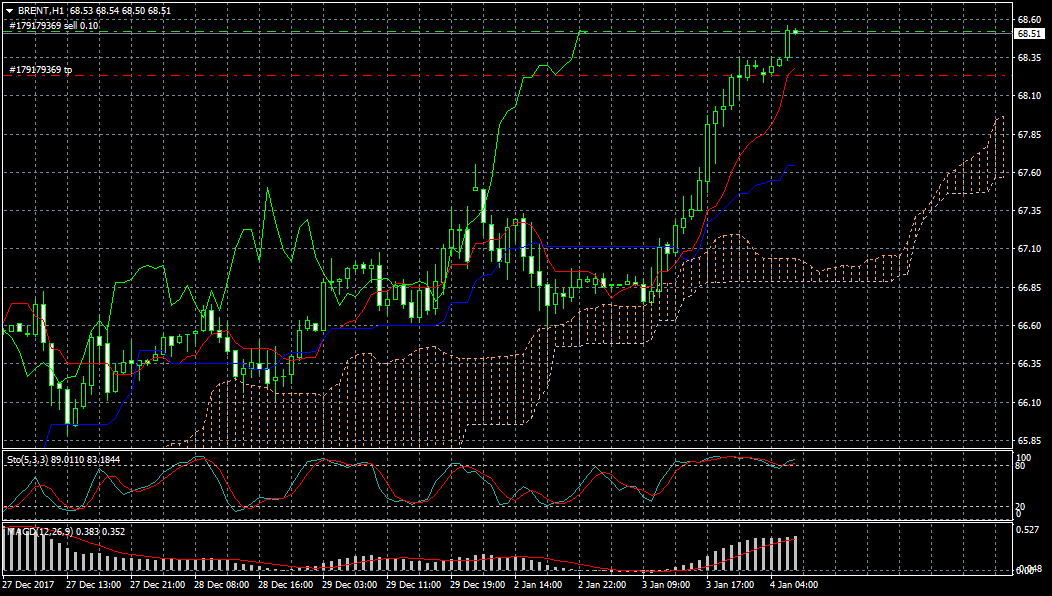
Task: Click the 66.60 price axis label
Action: pos(1029,326)
